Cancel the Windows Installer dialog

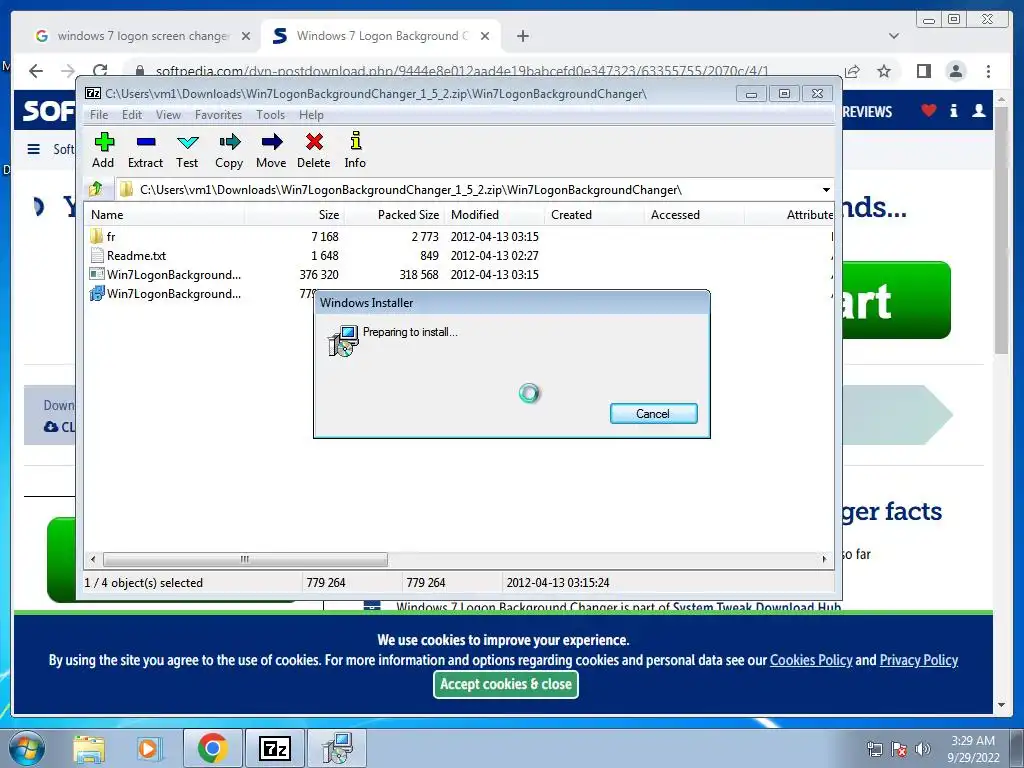[x=654, y=413]
